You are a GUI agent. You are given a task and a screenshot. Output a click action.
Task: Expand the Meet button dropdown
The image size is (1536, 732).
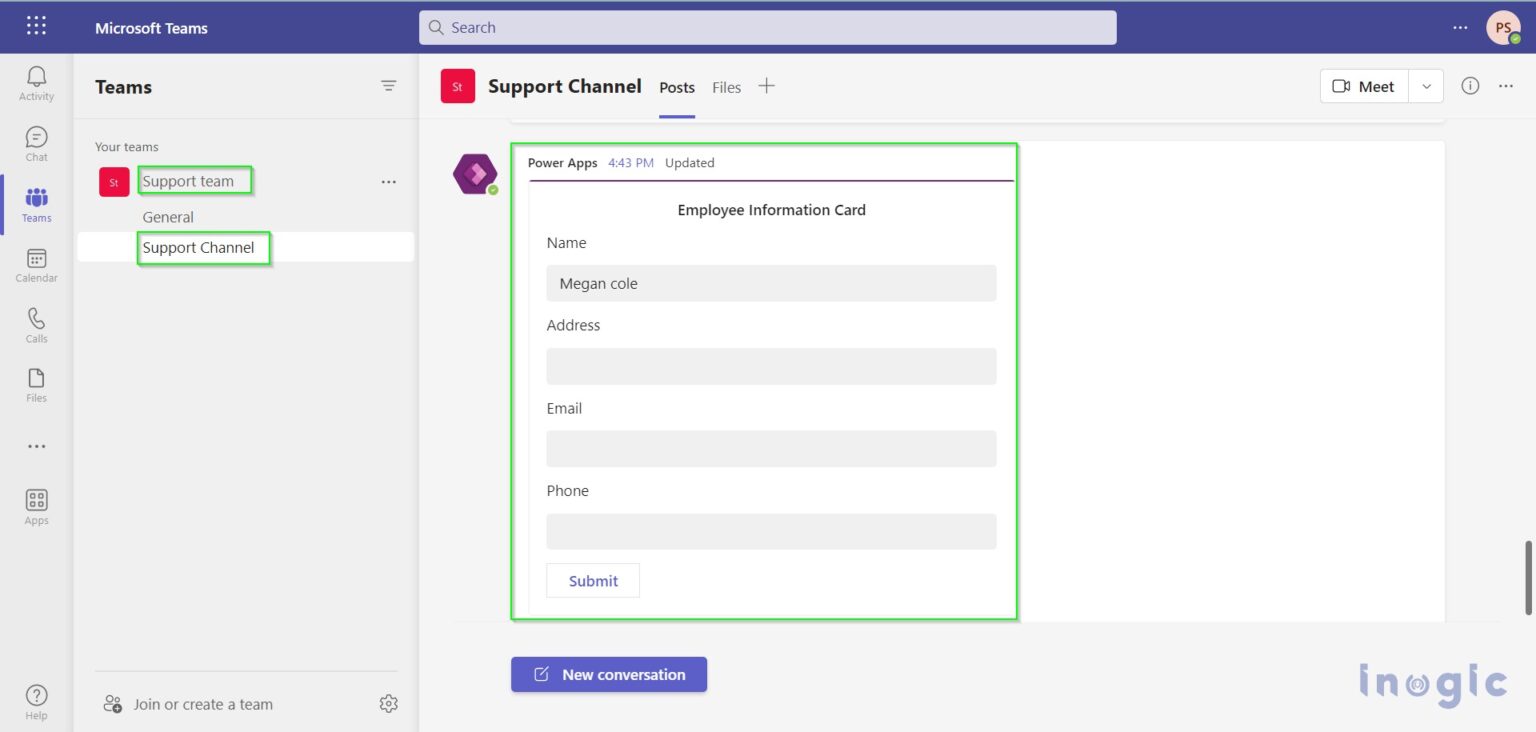[x=1427, y=86]
